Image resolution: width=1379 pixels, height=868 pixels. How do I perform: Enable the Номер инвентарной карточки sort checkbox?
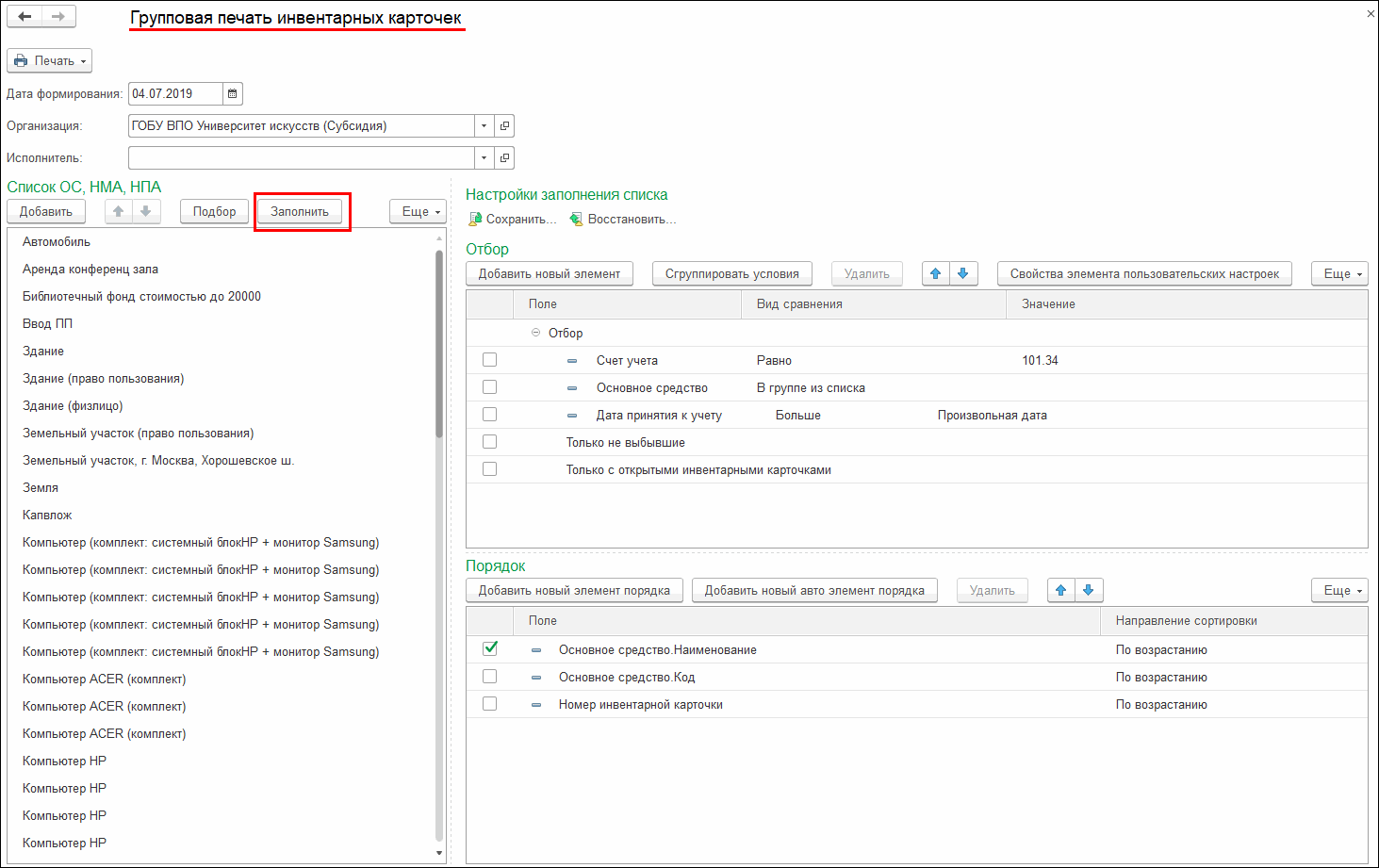click(x=489, y=704)
